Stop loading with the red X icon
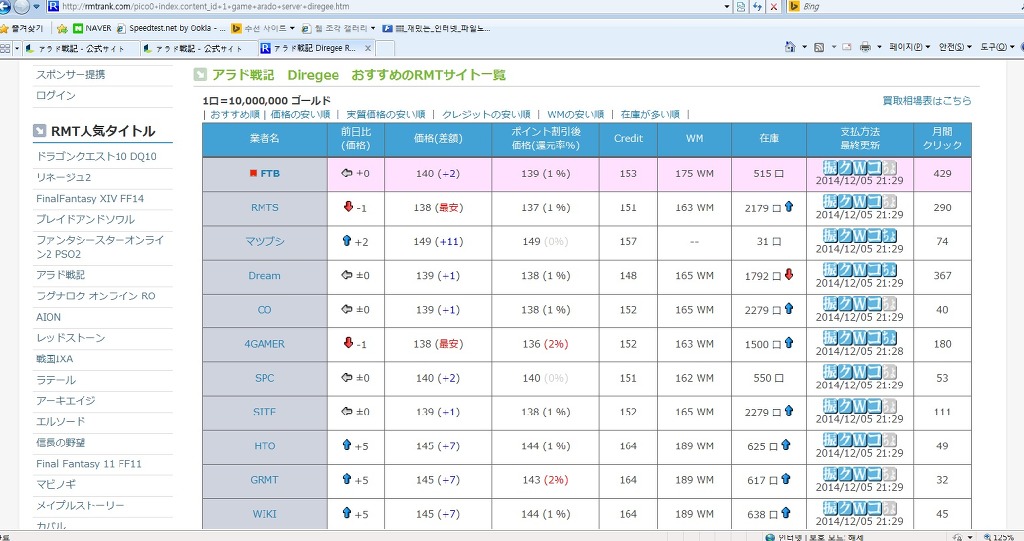 773,7
